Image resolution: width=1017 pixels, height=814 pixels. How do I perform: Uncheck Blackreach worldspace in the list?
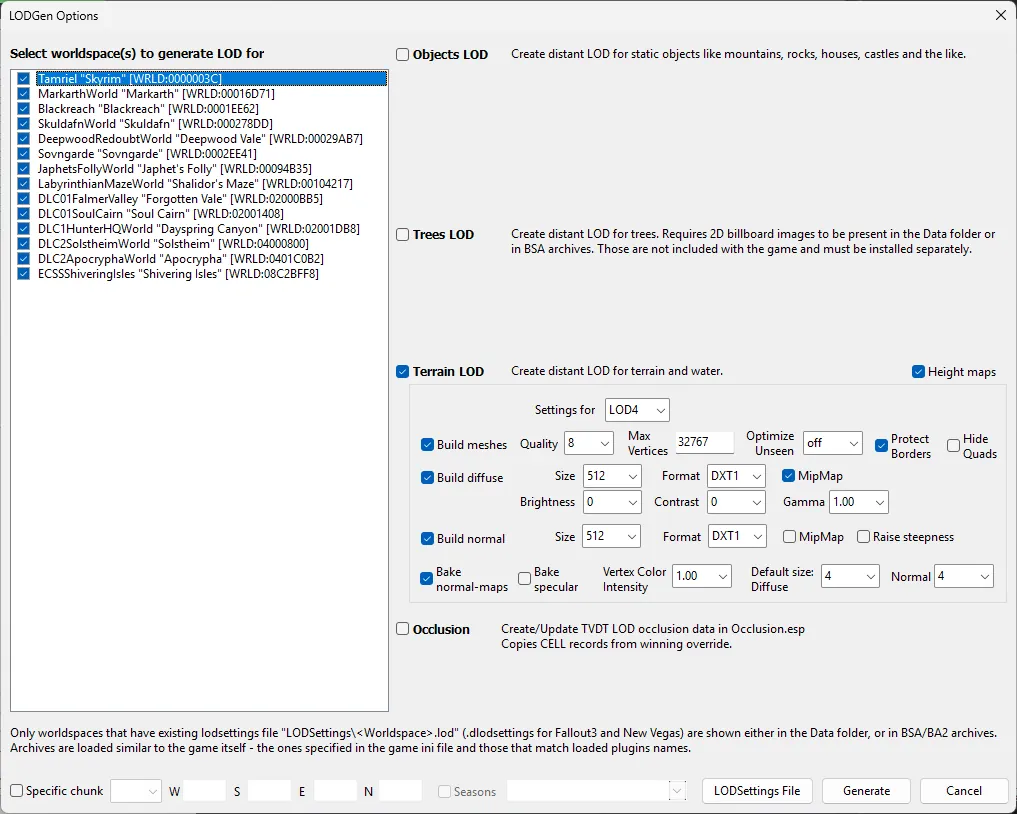point(24,109)
